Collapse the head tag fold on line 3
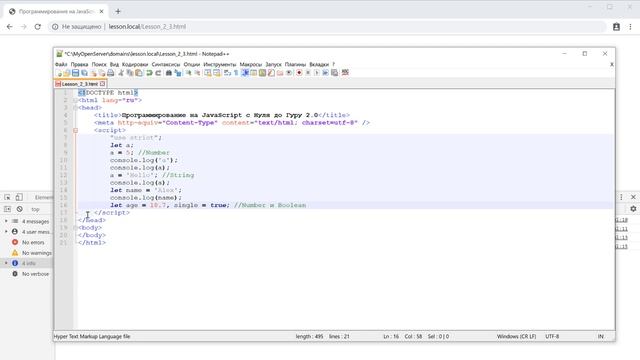This screenshot has height=360, width=640. pos(75,108)
